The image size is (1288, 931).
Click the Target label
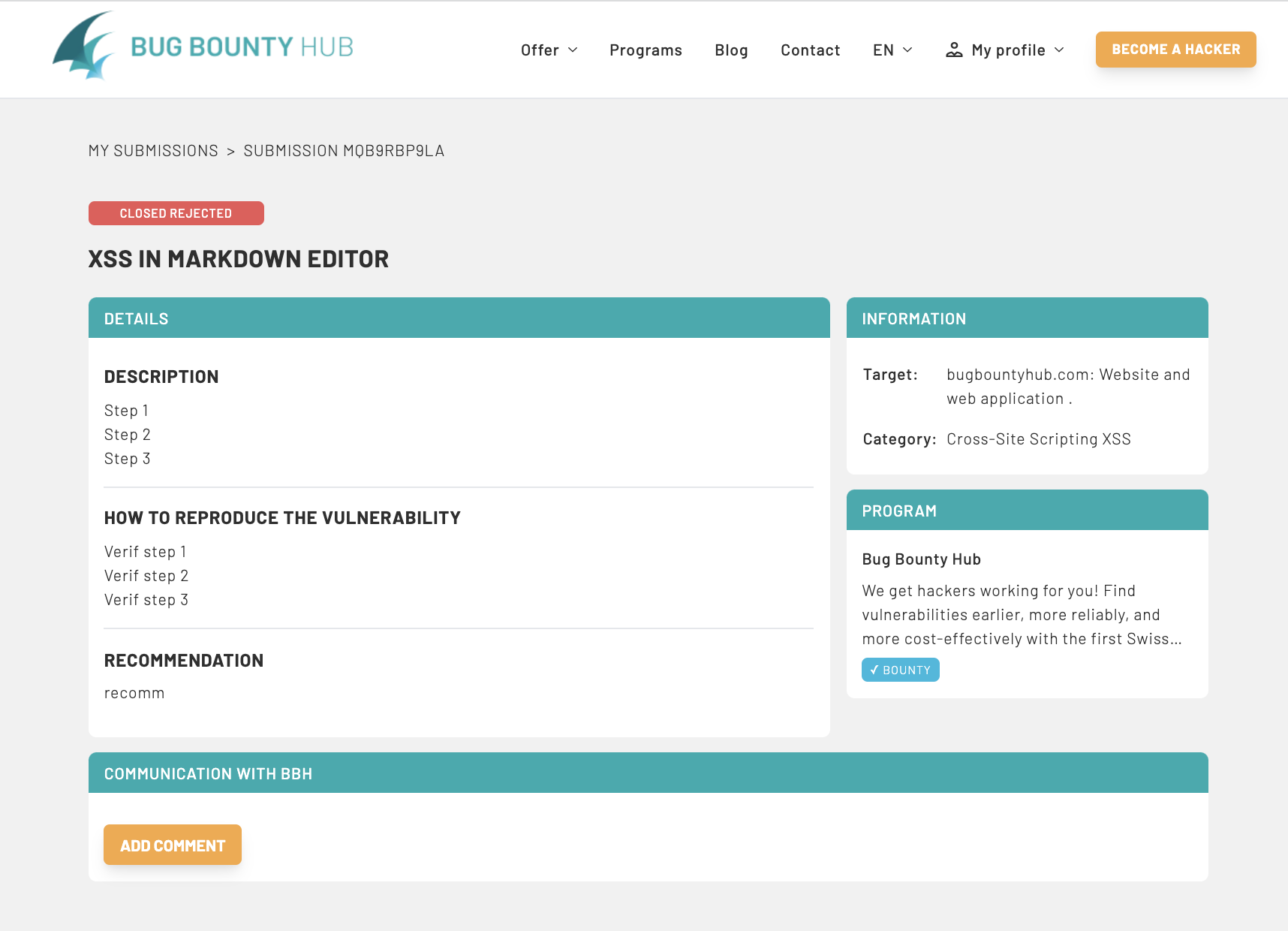coord(890,375)
